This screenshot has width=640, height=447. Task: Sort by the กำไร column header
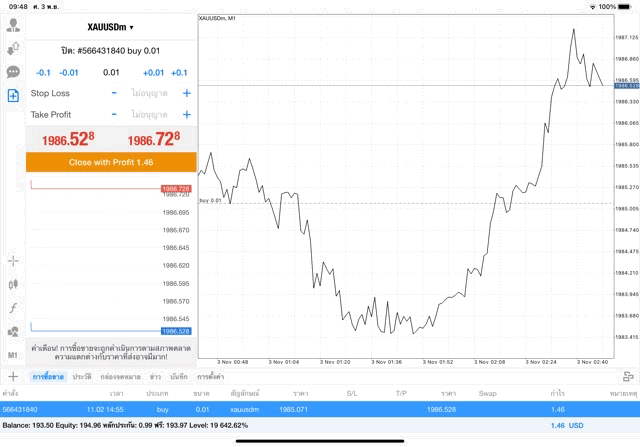click(557, 394)
